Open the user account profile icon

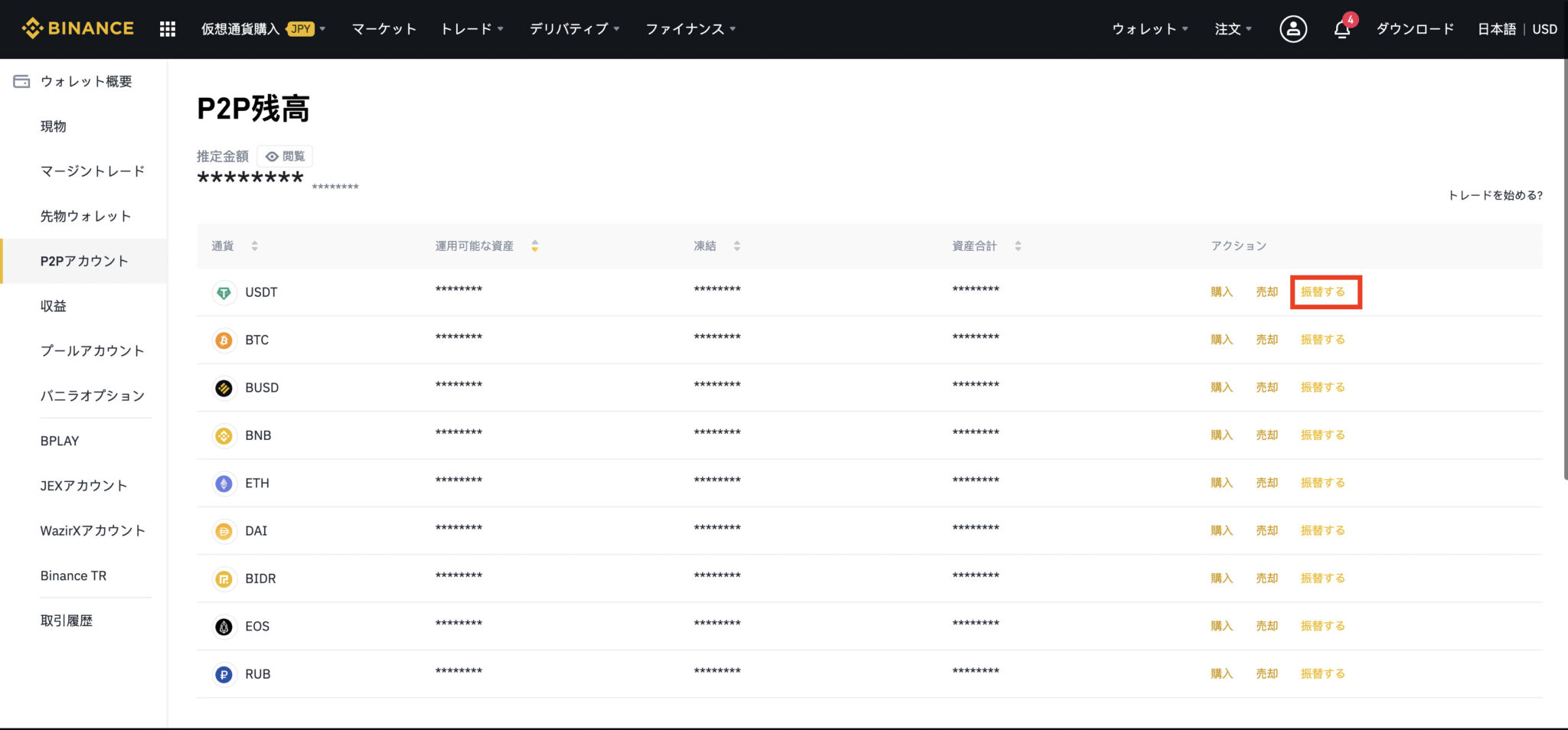click(1292, 29)
